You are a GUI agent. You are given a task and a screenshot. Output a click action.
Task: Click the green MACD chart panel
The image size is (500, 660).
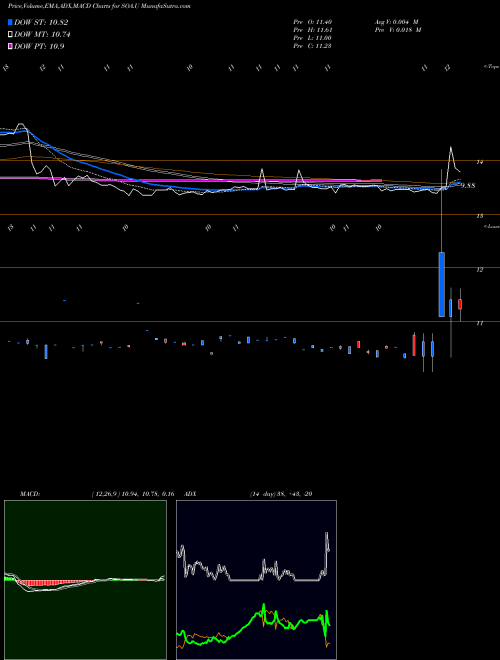pyautogui.click(x=85, y=580)
